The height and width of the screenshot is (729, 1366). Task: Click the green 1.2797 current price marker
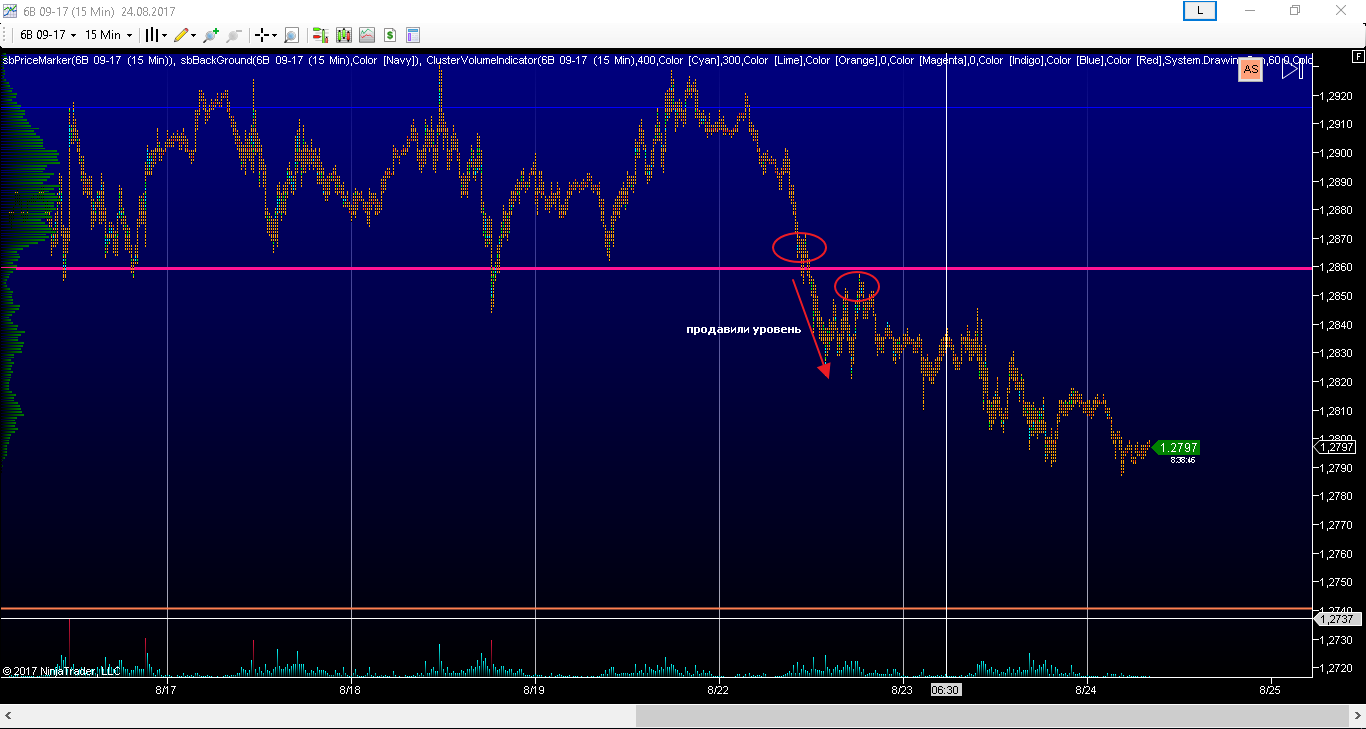(x=1175, y=448)
